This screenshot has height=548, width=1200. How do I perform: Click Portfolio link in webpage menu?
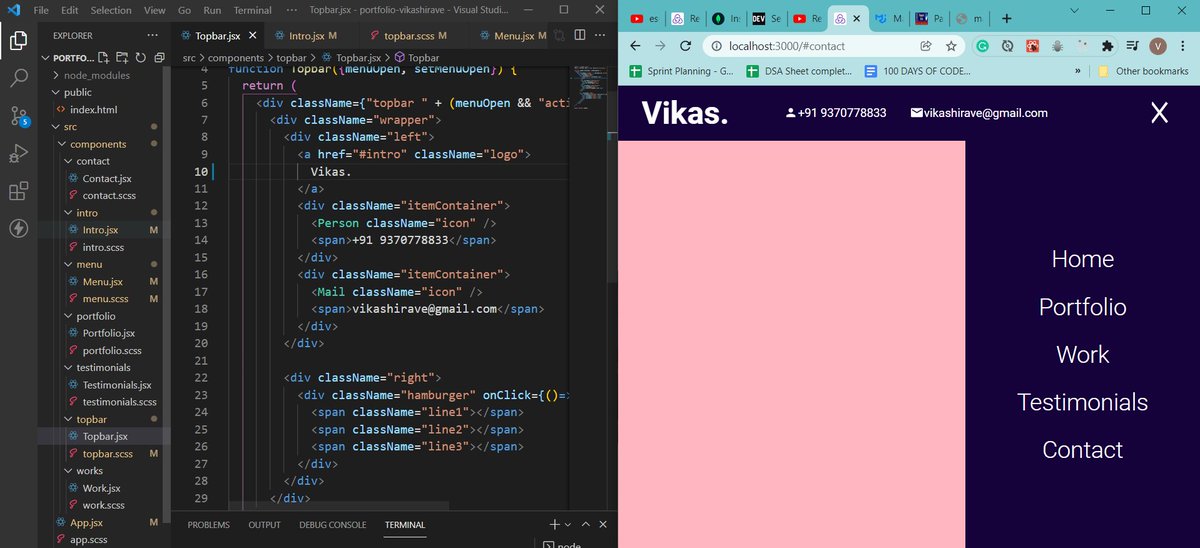1082,307
